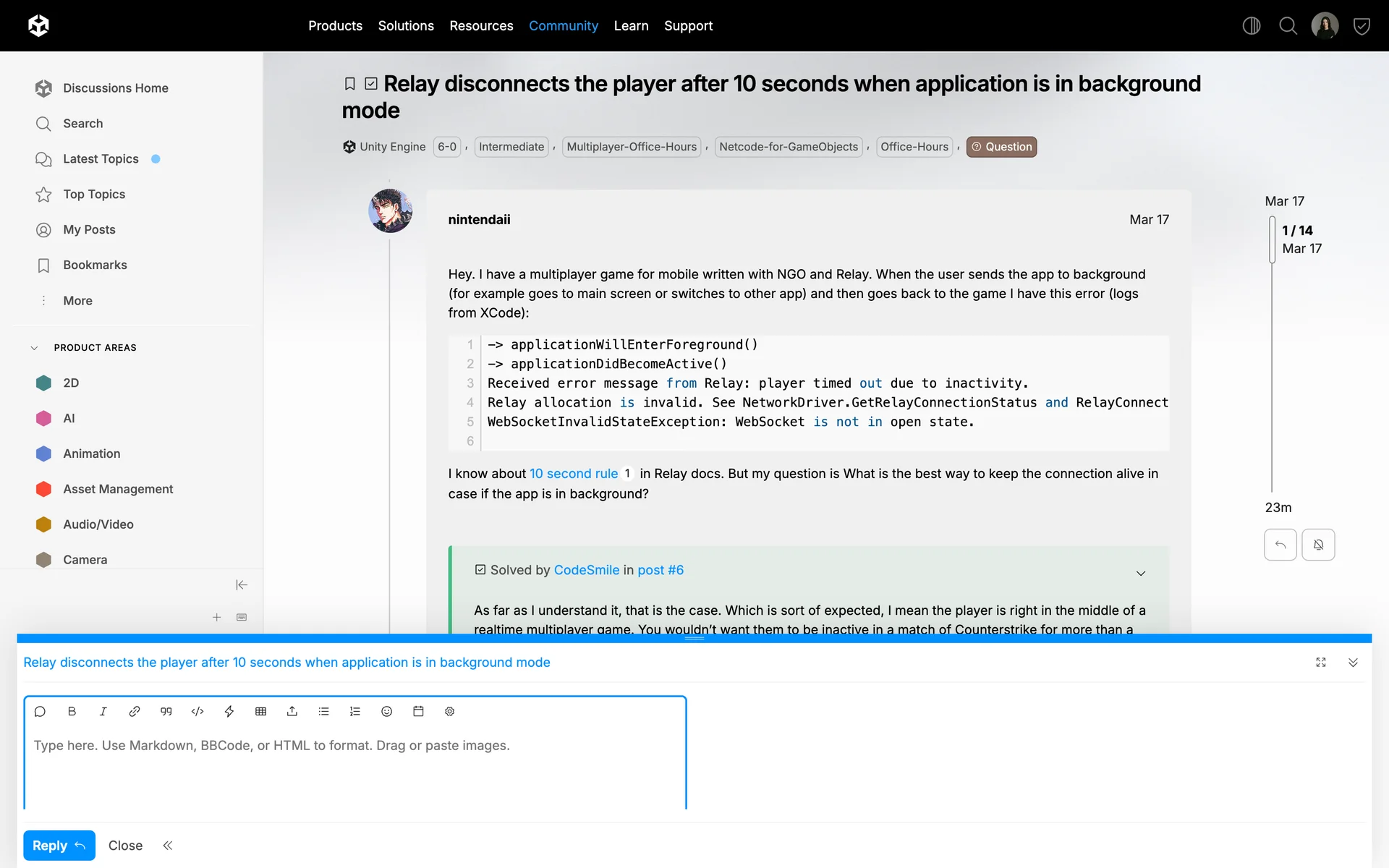This screenshot has width=1389, height=868.
Task: Open the emoji picker in composer
Action: (x=386, y=712)
